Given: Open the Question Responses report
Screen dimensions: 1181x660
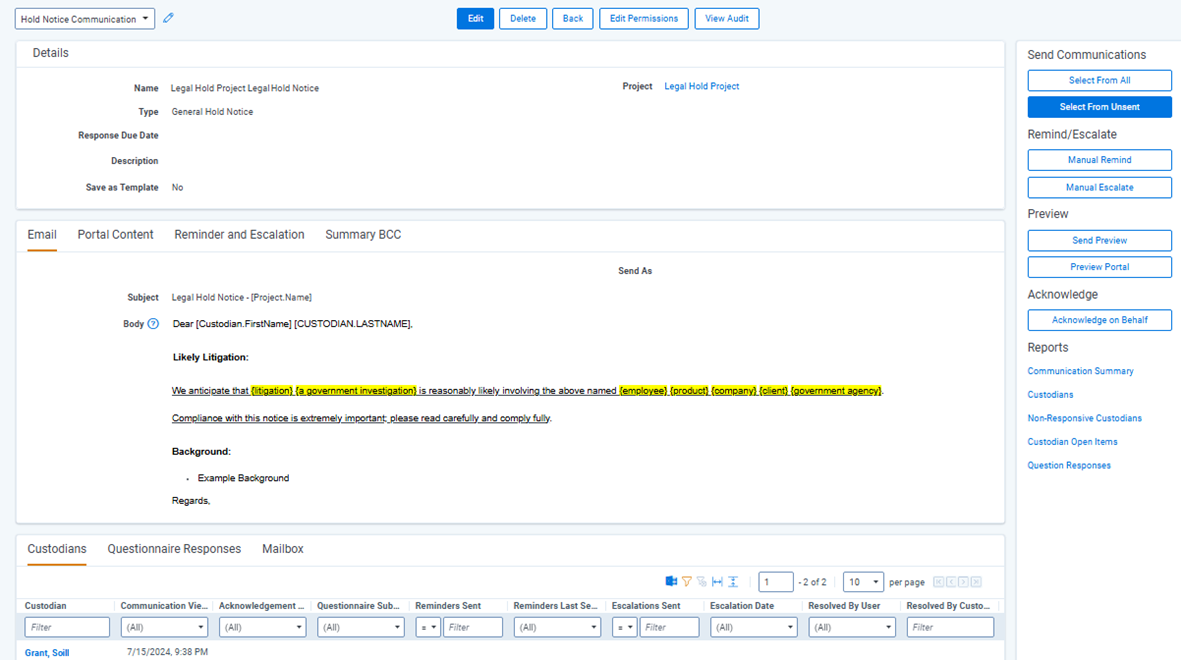Looking at the screenshot, I should tap(1069, 466).
